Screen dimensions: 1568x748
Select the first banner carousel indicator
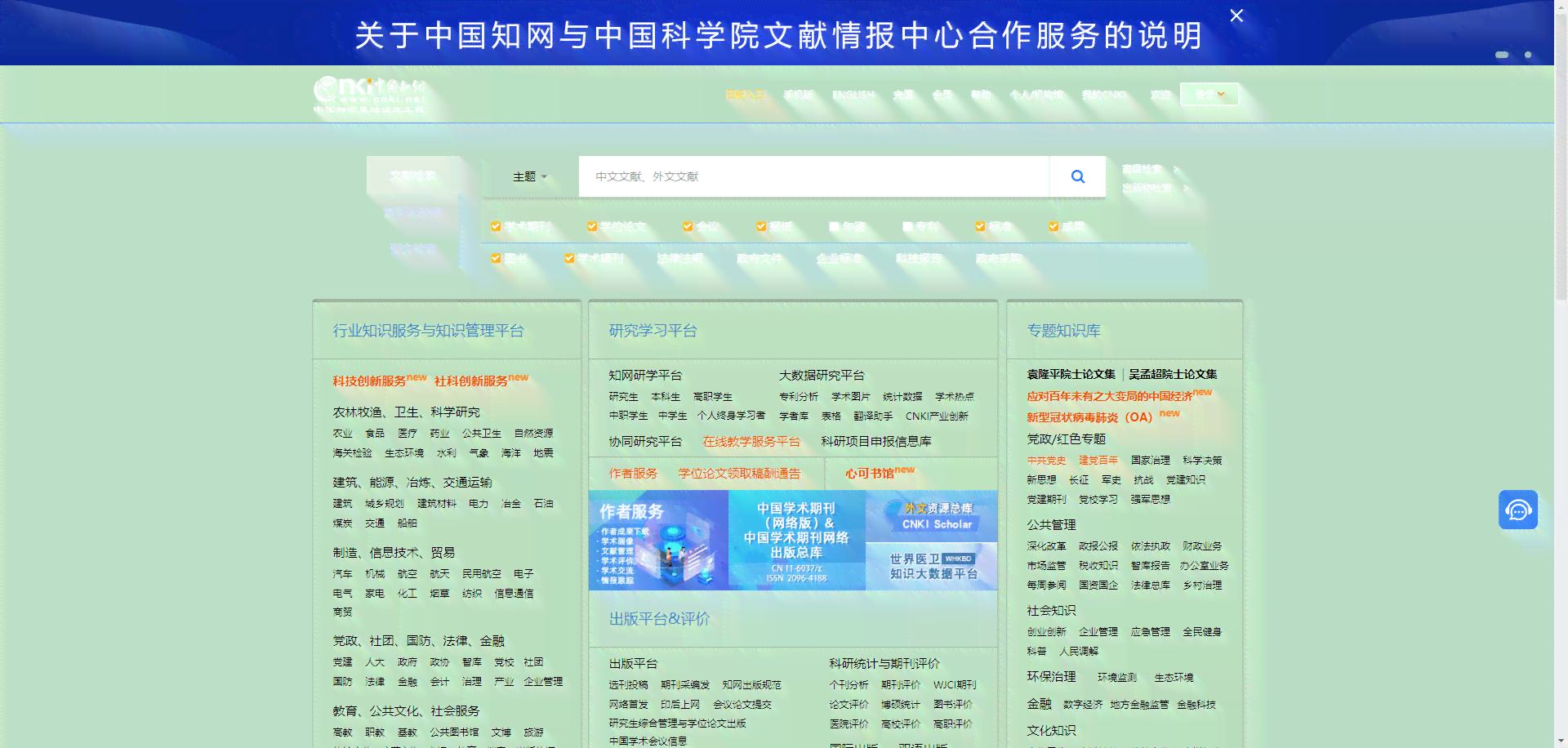point(1502,55)
